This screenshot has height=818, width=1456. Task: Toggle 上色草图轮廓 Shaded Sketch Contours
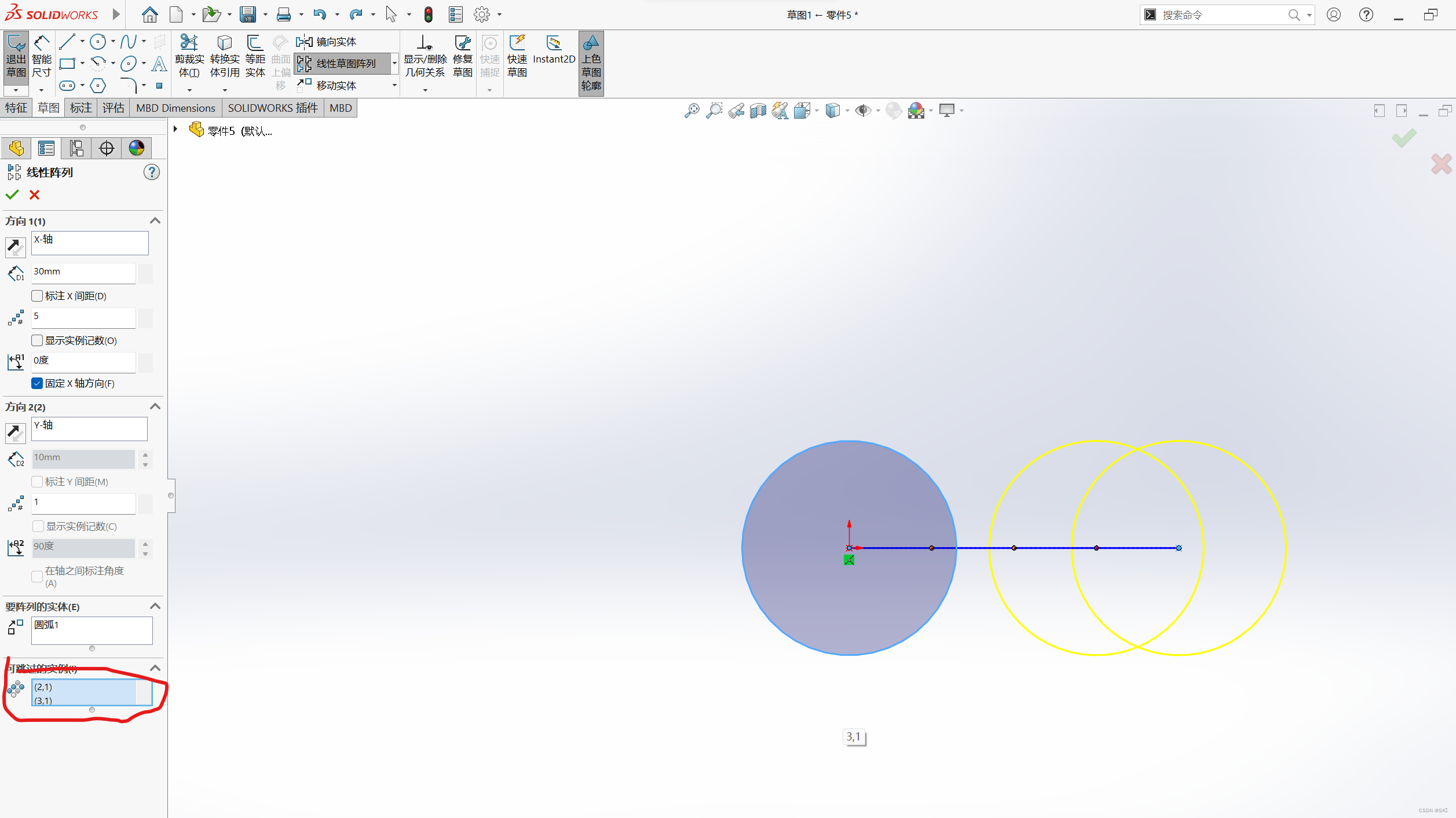[x=591, y=63]
